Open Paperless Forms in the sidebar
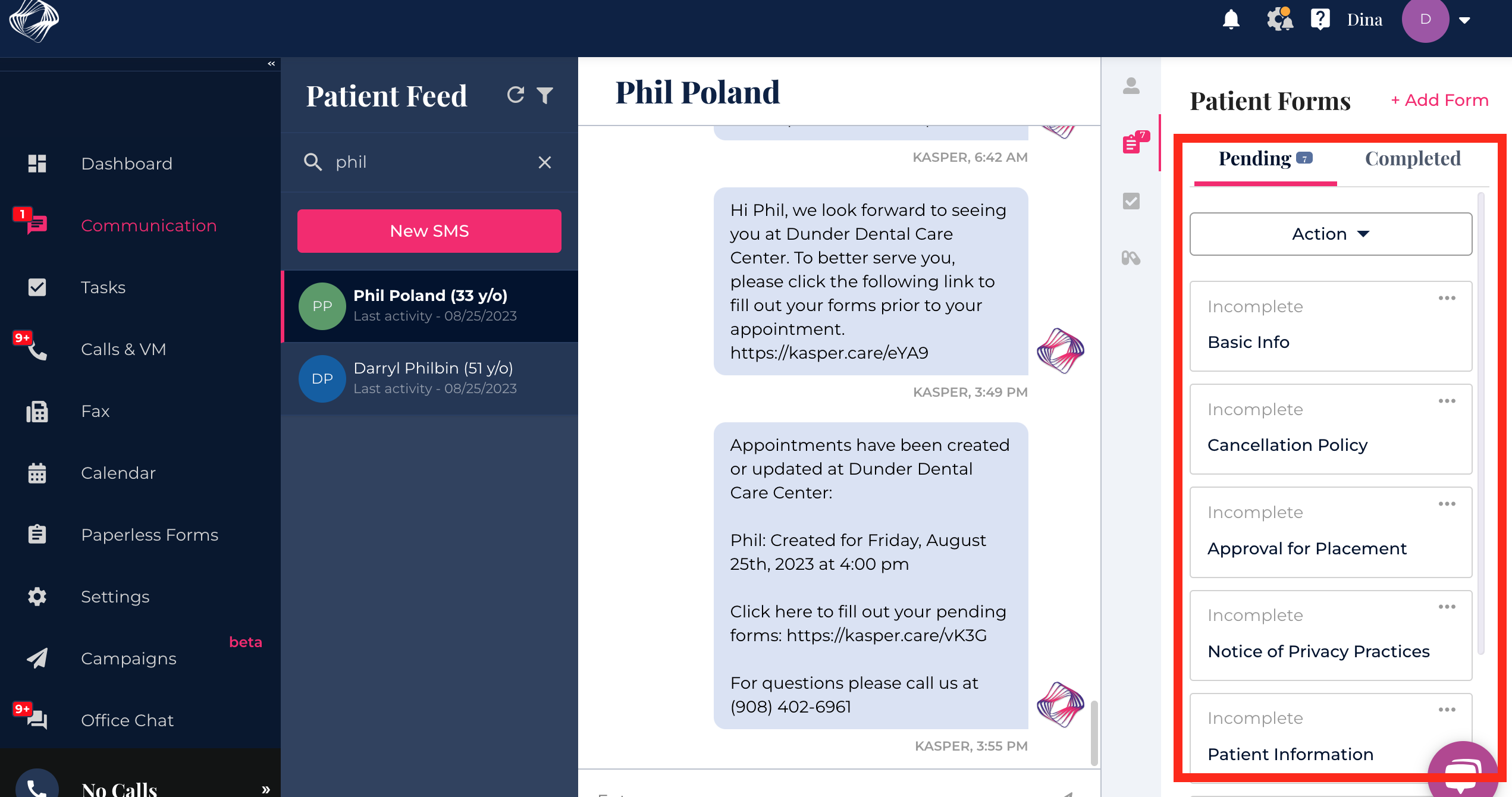 149,535
